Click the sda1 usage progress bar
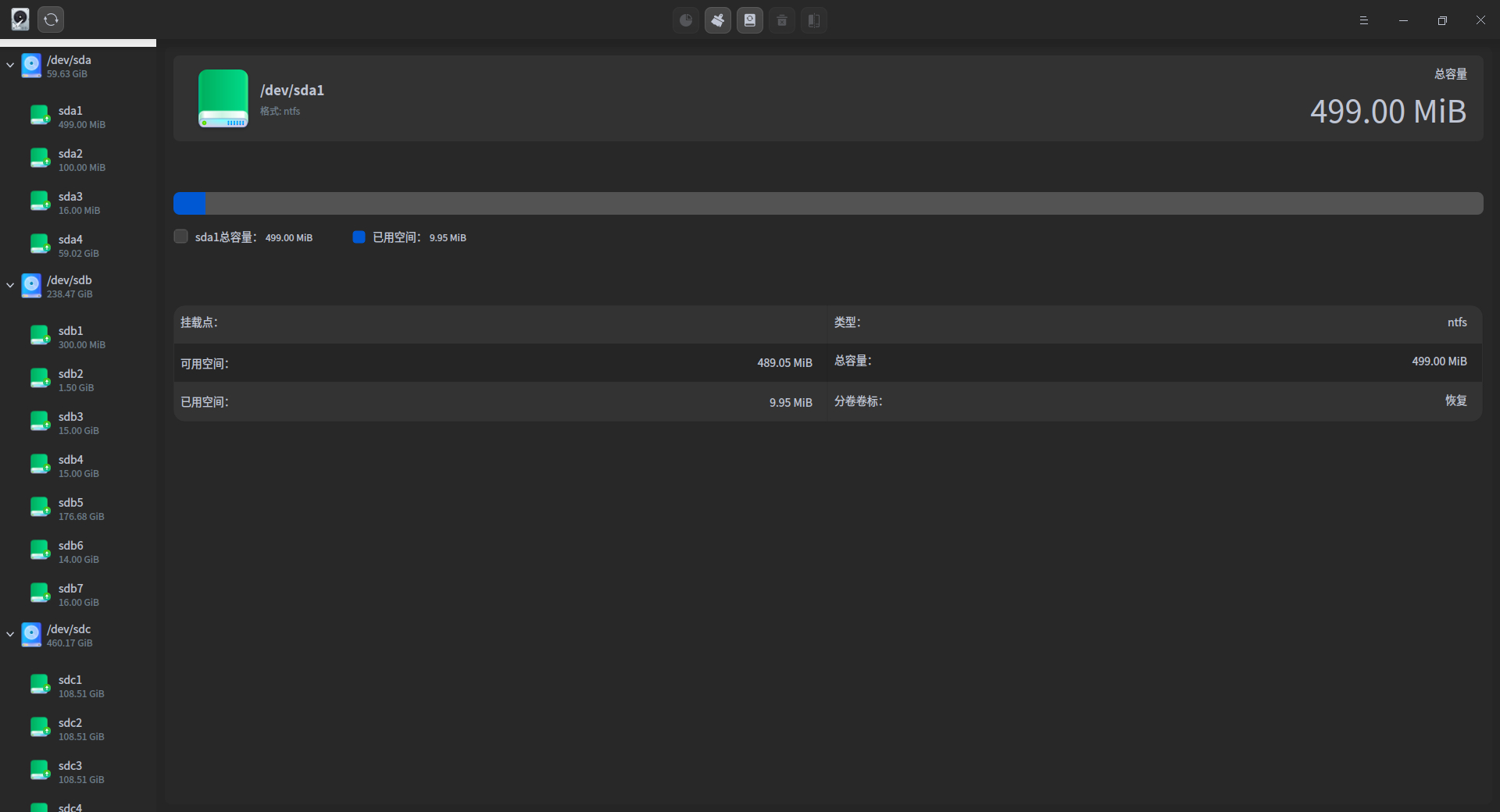The height and width of the screenshot is (812, 1500). coord(828,203)
